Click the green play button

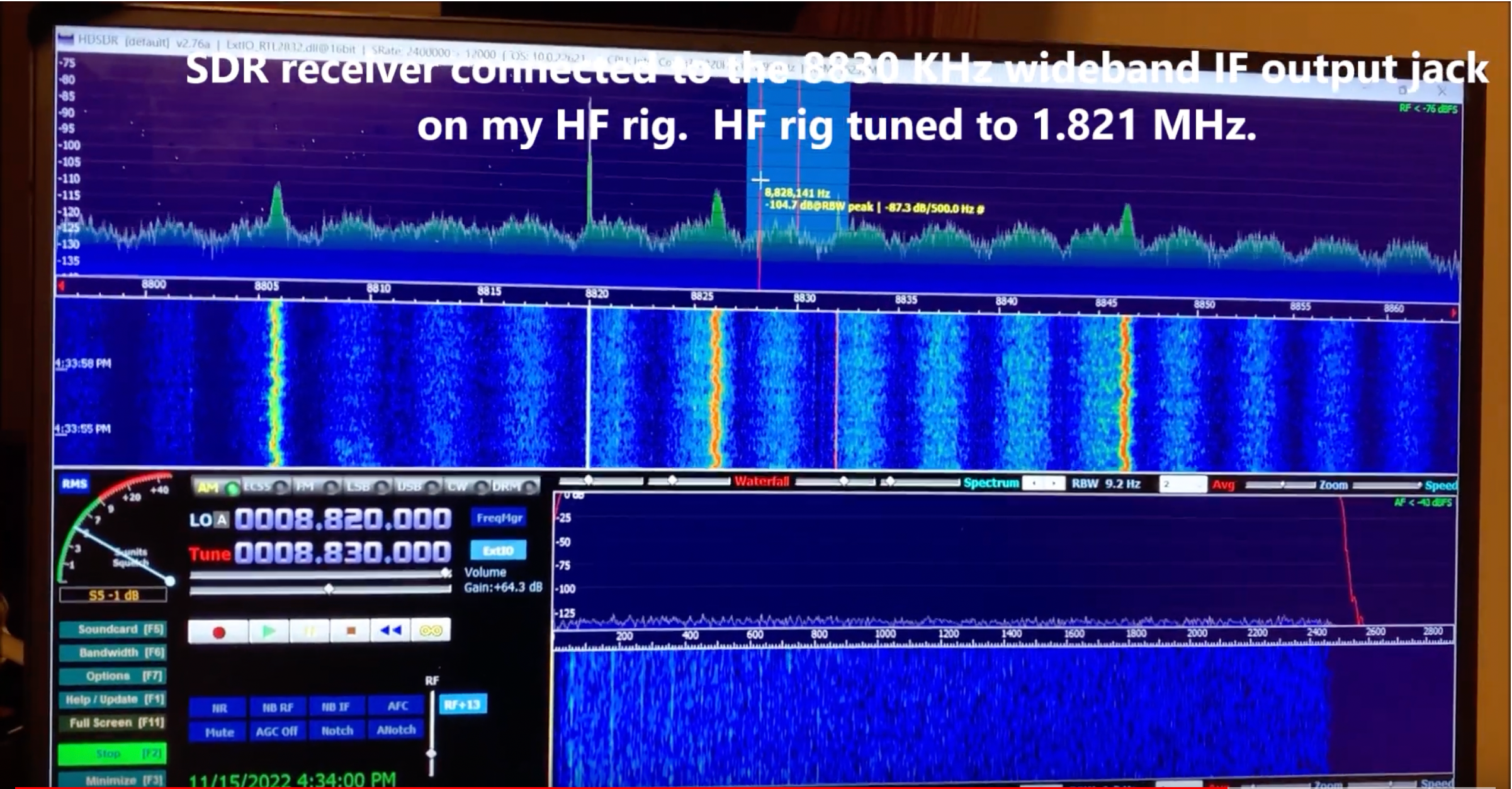pos(269,631)
